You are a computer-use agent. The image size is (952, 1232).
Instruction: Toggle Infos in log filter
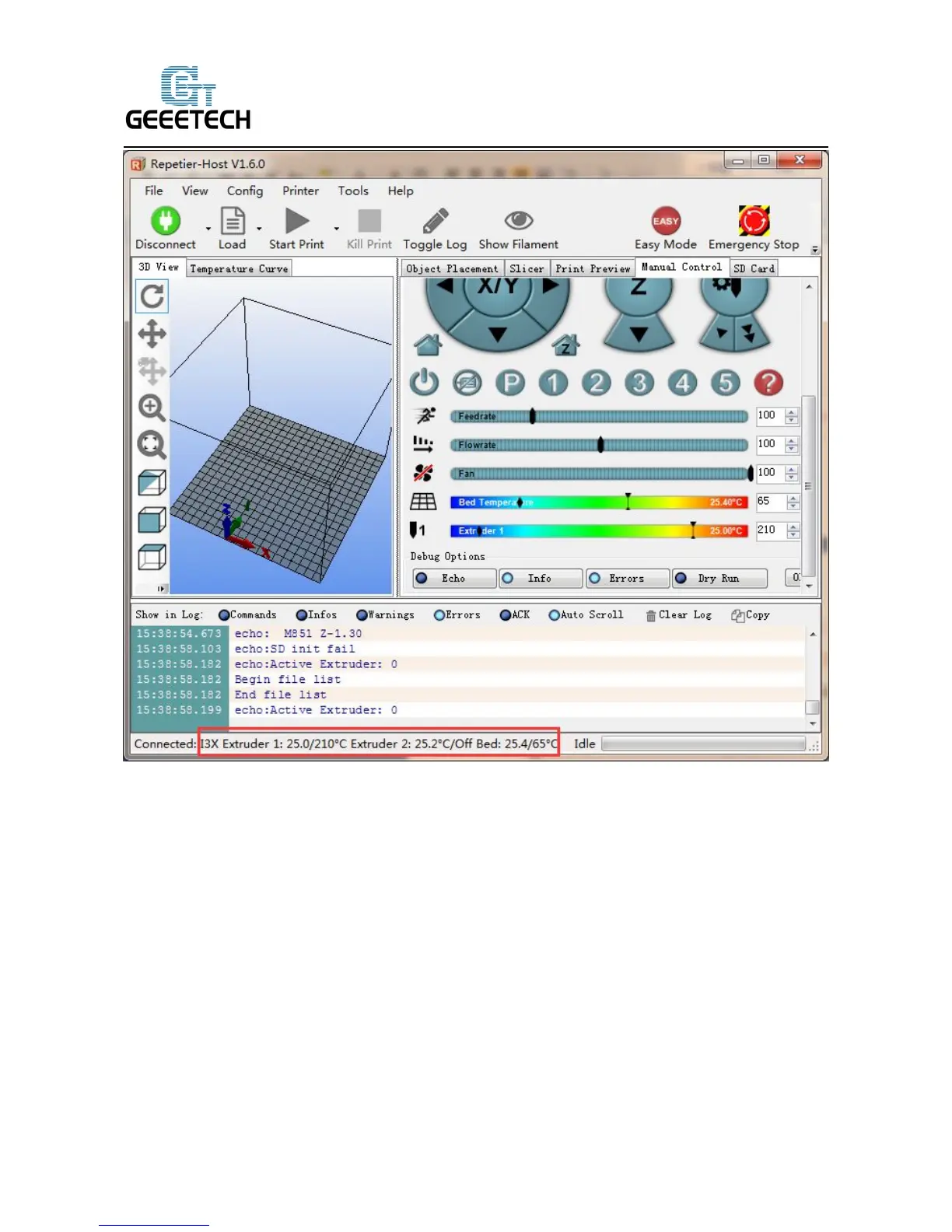[x=317, y=615]
